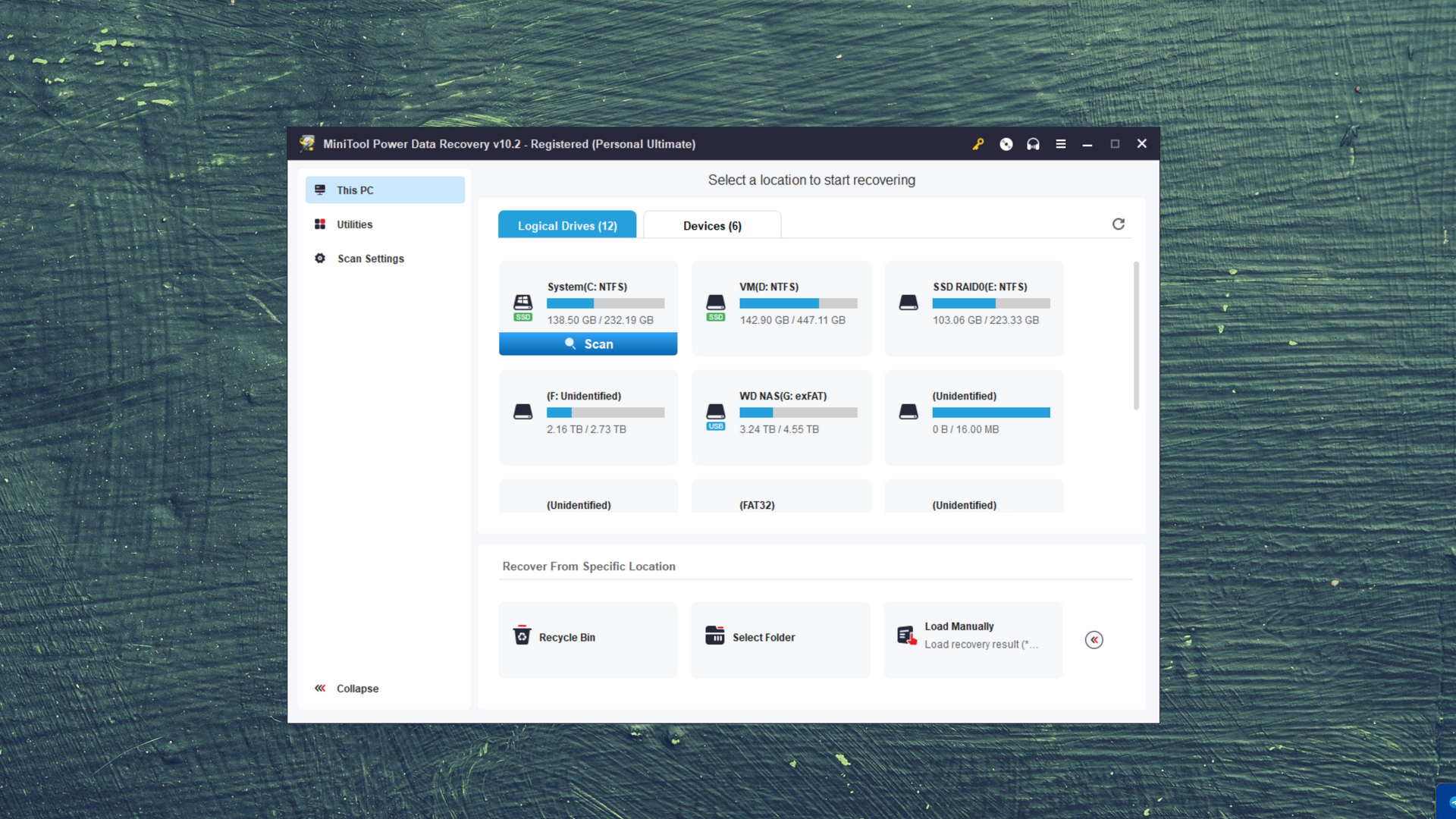Open the support headphones icon
The height and width of the screenshot is (819, 1456).
coord(1033,144)
